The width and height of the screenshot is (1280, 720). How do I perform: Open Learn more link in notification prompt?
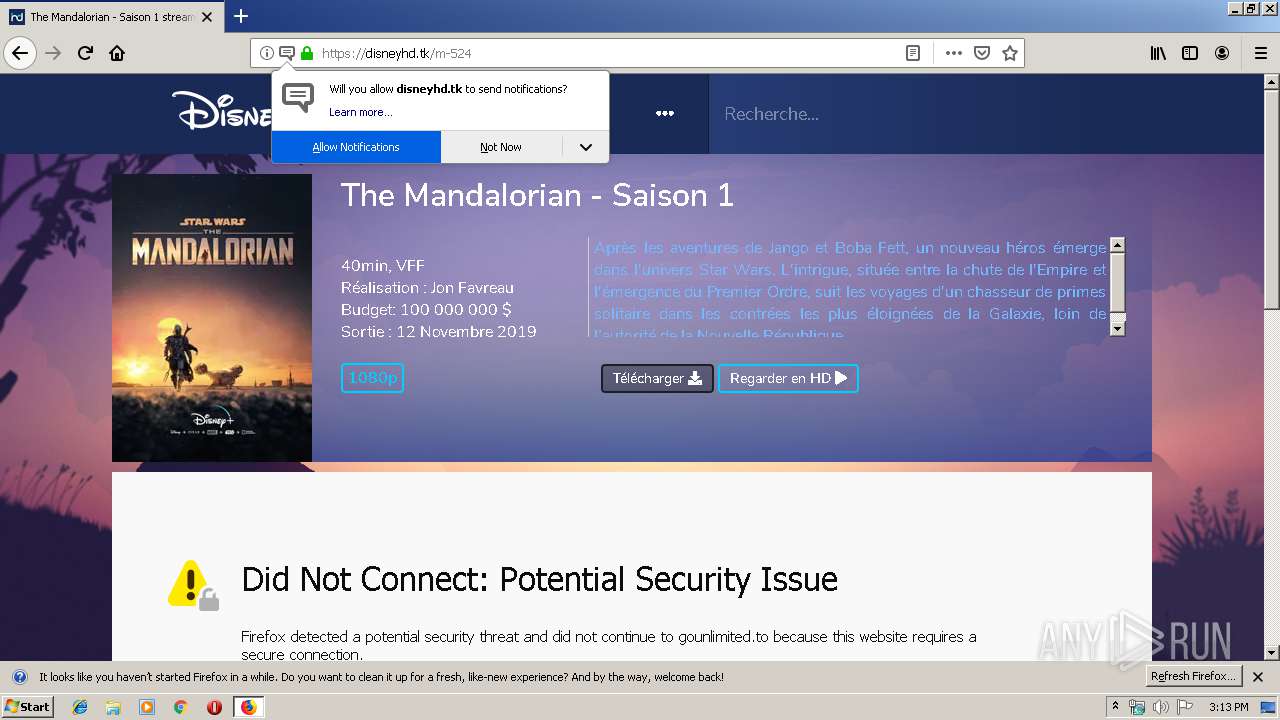(x=360, y=112)
